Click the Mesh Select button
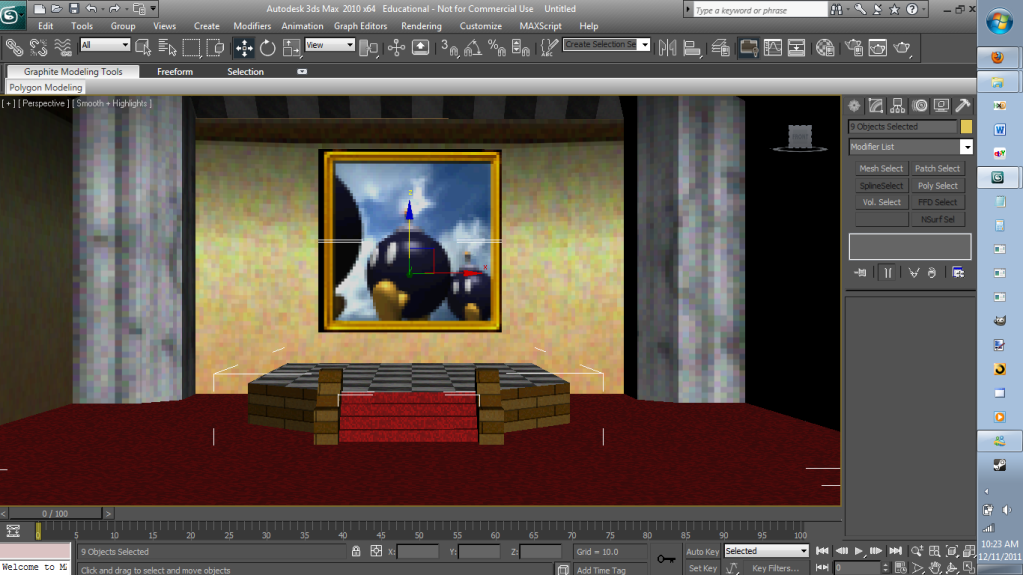 tap(881, 168)
